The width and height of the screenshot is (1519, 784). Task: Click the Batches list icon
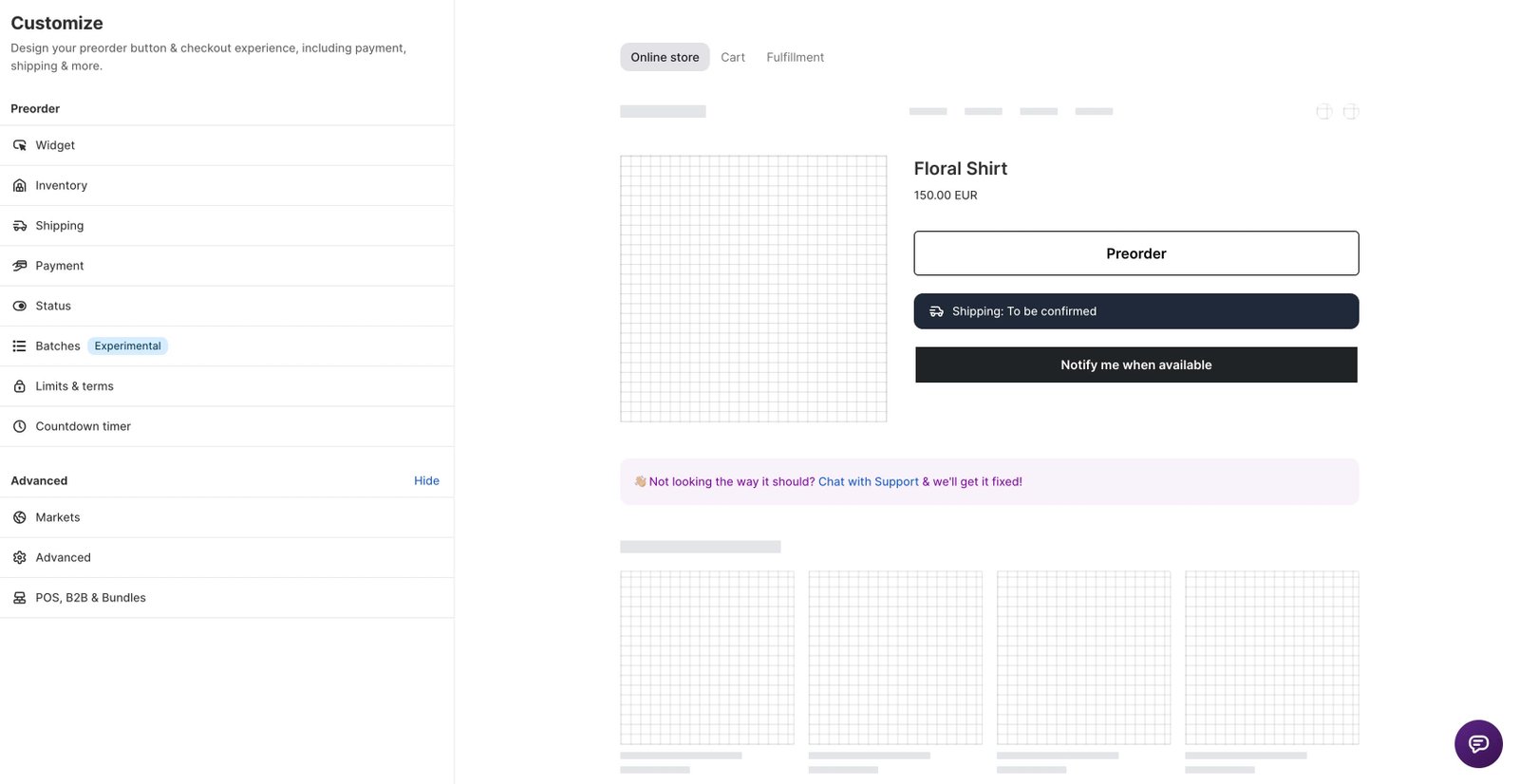coord(19,346)
